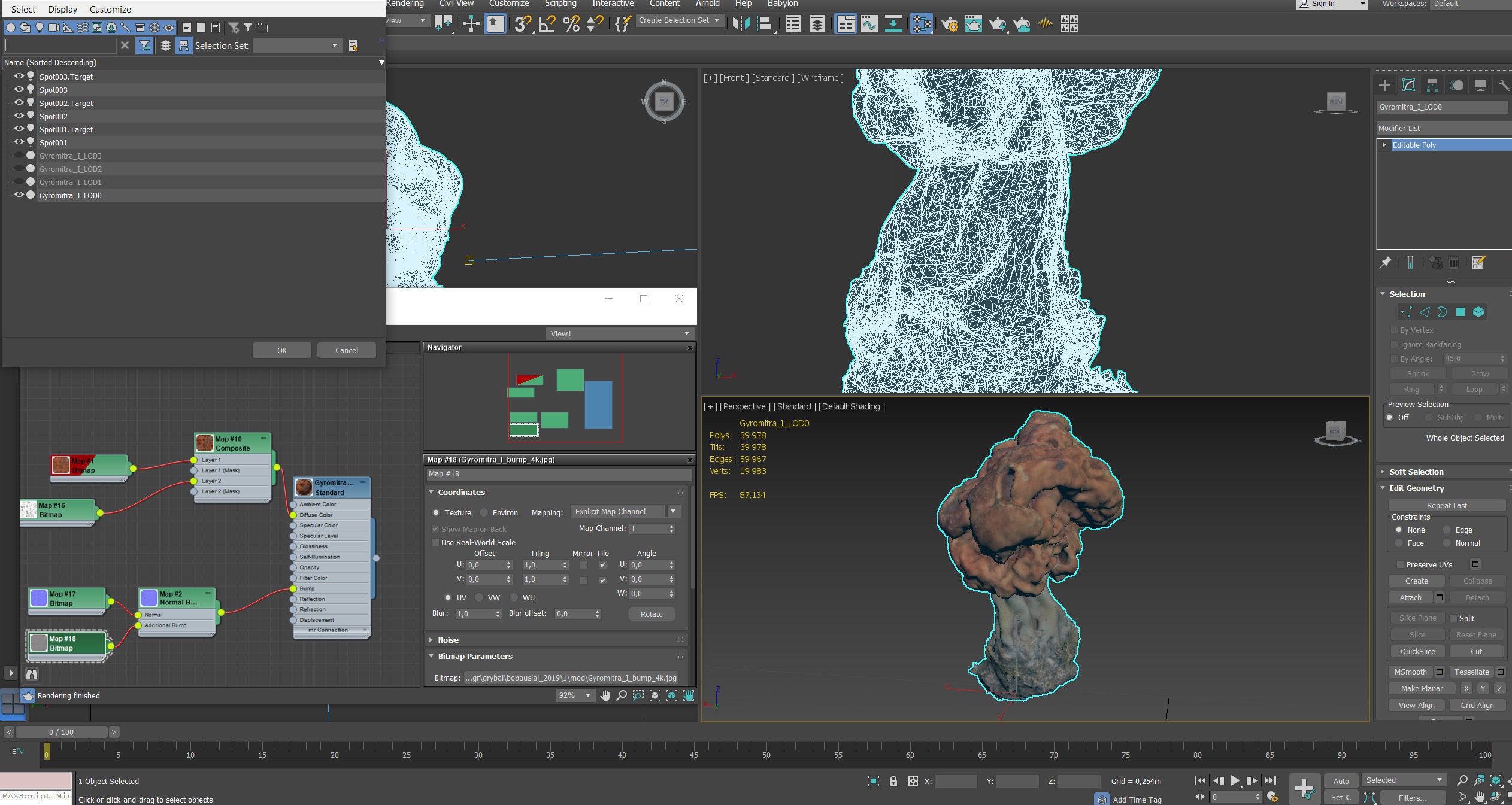The image size is (1512, 805).
Task: Open the Modify panel tab icon
Action: (1408, 86)
